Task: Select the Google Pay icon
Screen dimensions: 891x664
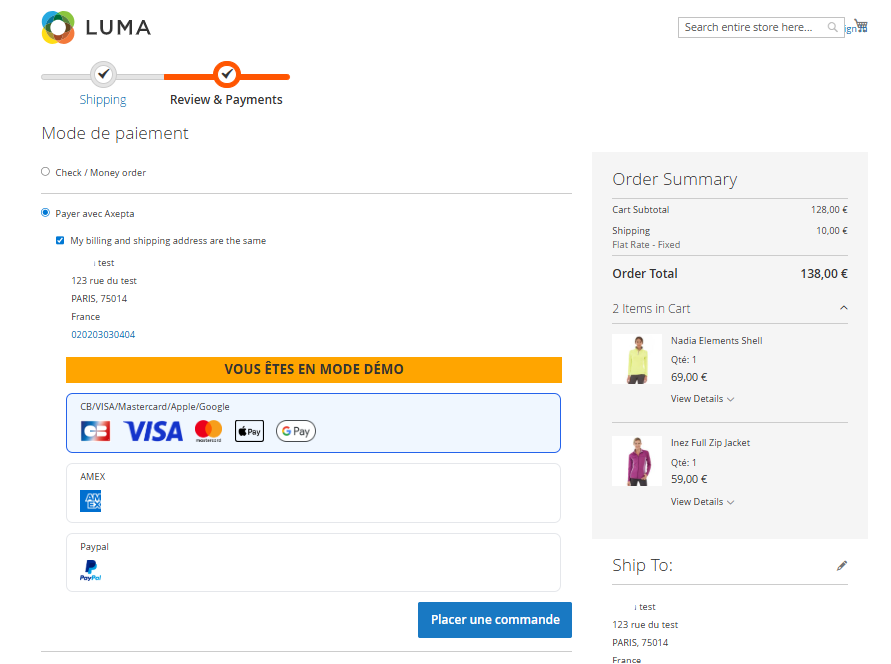Action: point(296,431)
